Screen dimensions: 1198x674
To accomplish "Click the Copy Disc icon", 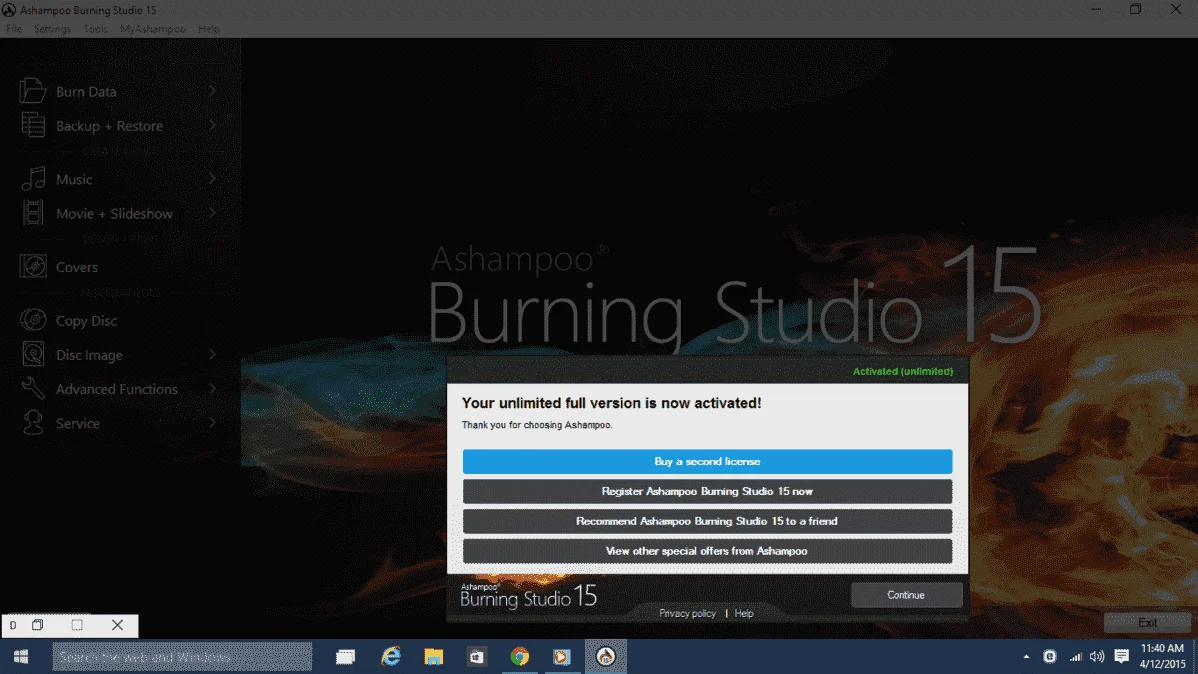I will 33,319.
